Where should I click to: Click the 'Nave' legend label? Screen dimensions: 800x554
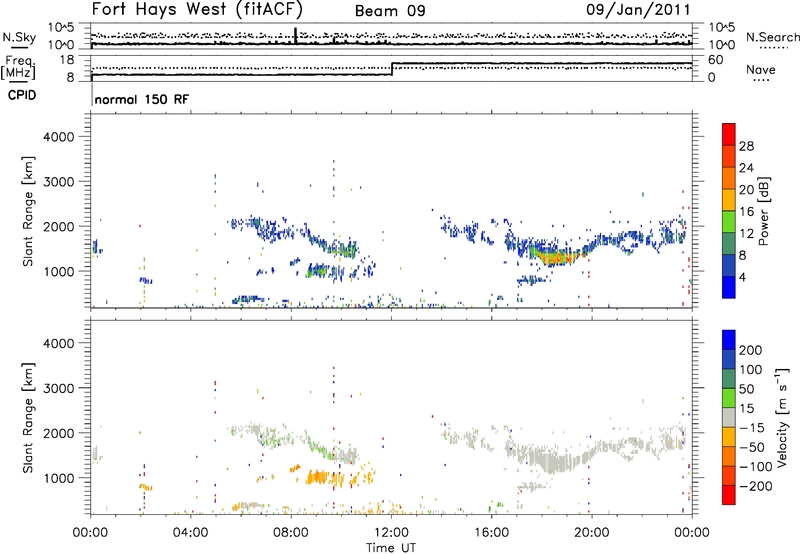[x=760, y=69]
